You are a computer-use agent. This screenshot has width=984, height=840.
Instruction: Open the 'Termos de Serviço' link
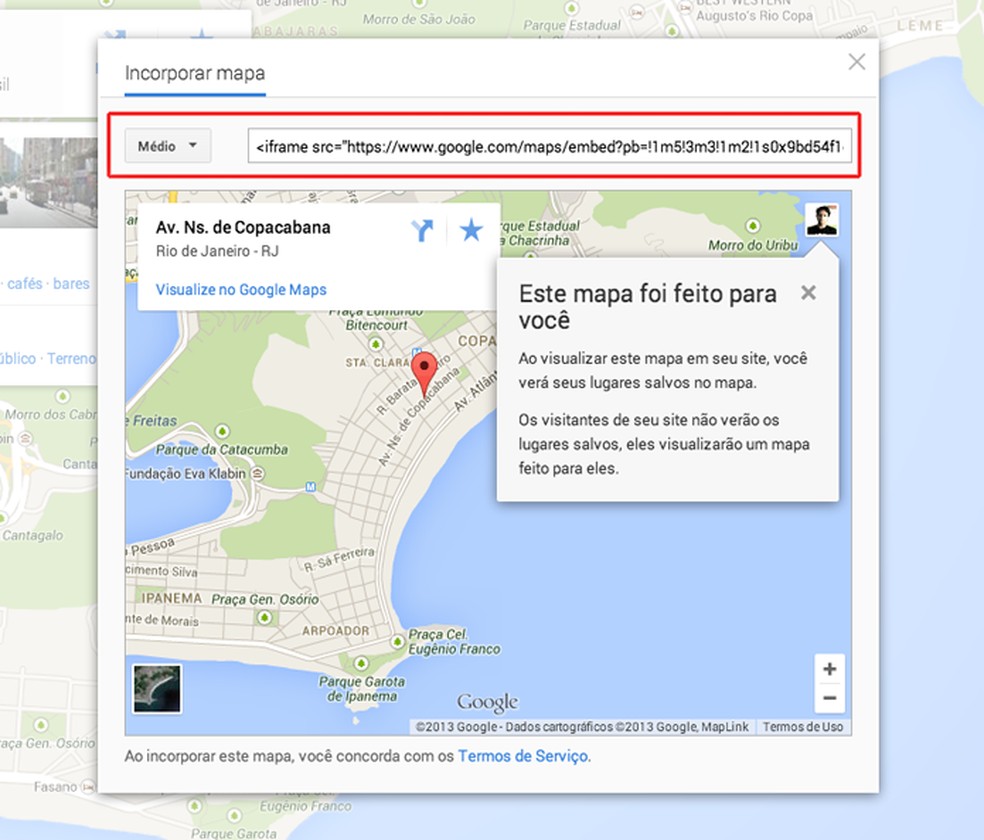[x=523, y=757]
